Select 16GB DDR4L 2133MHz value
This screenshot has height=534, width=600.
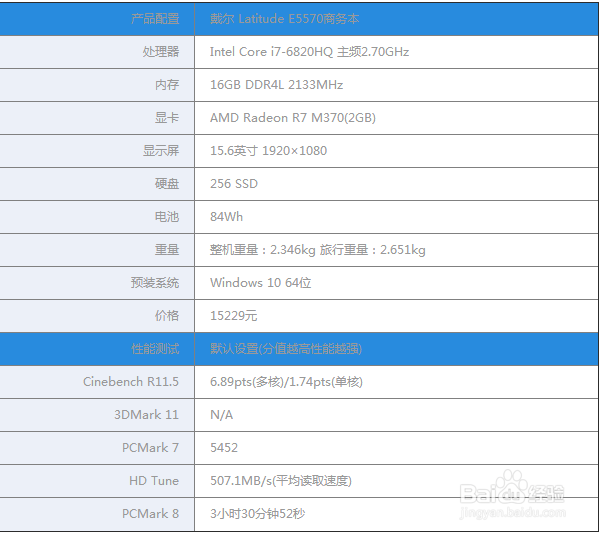tap(276, 85)
